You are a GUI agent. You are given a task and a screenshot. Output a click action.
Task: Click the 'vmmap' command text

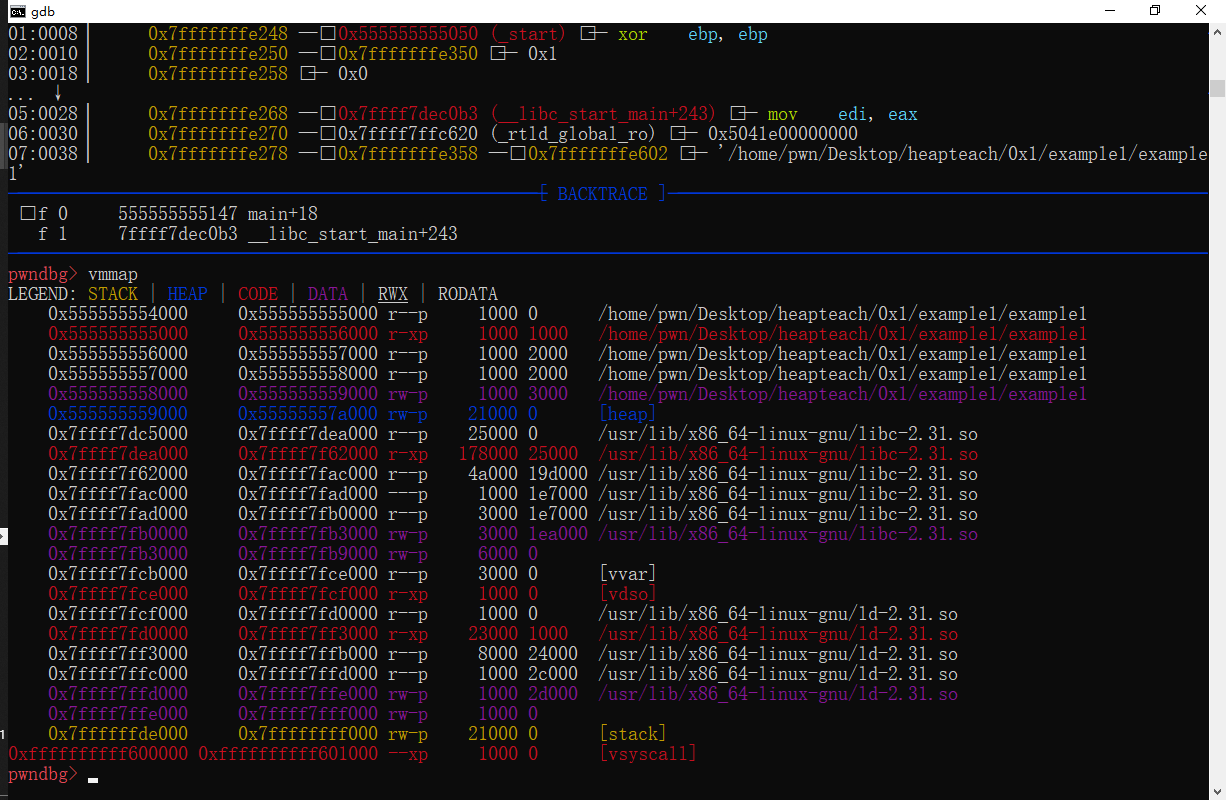pyautogui.click(x=113, y=274)
